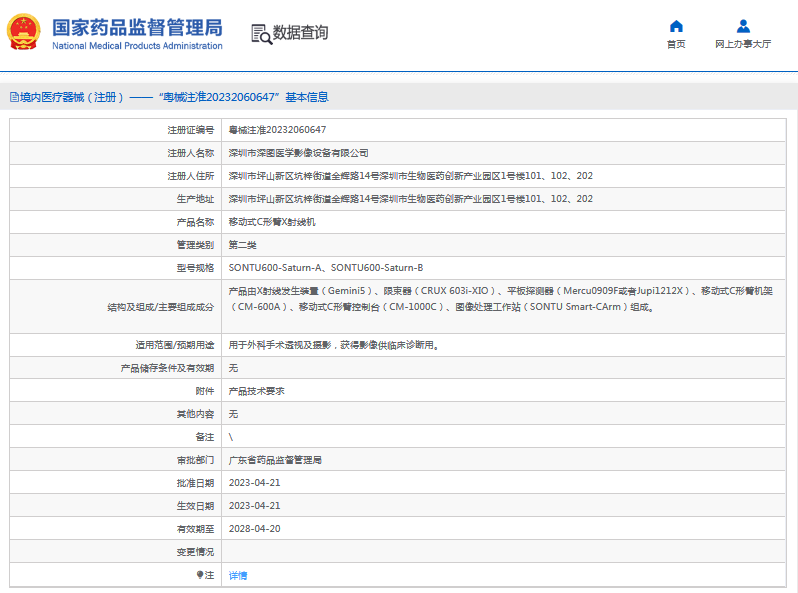Screen dimensions: 798x593
Task: Click the 生产地址 row label
Action: [x=195, y=199]
